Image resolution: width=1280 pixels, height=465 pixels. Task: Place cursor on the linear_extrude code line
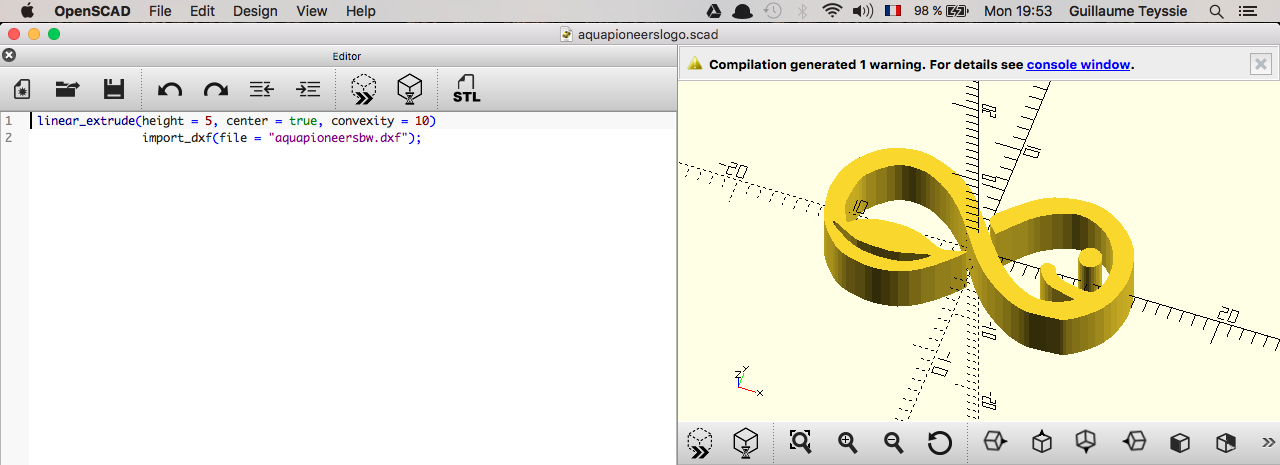pyautogui.click(x=236, y=121)
